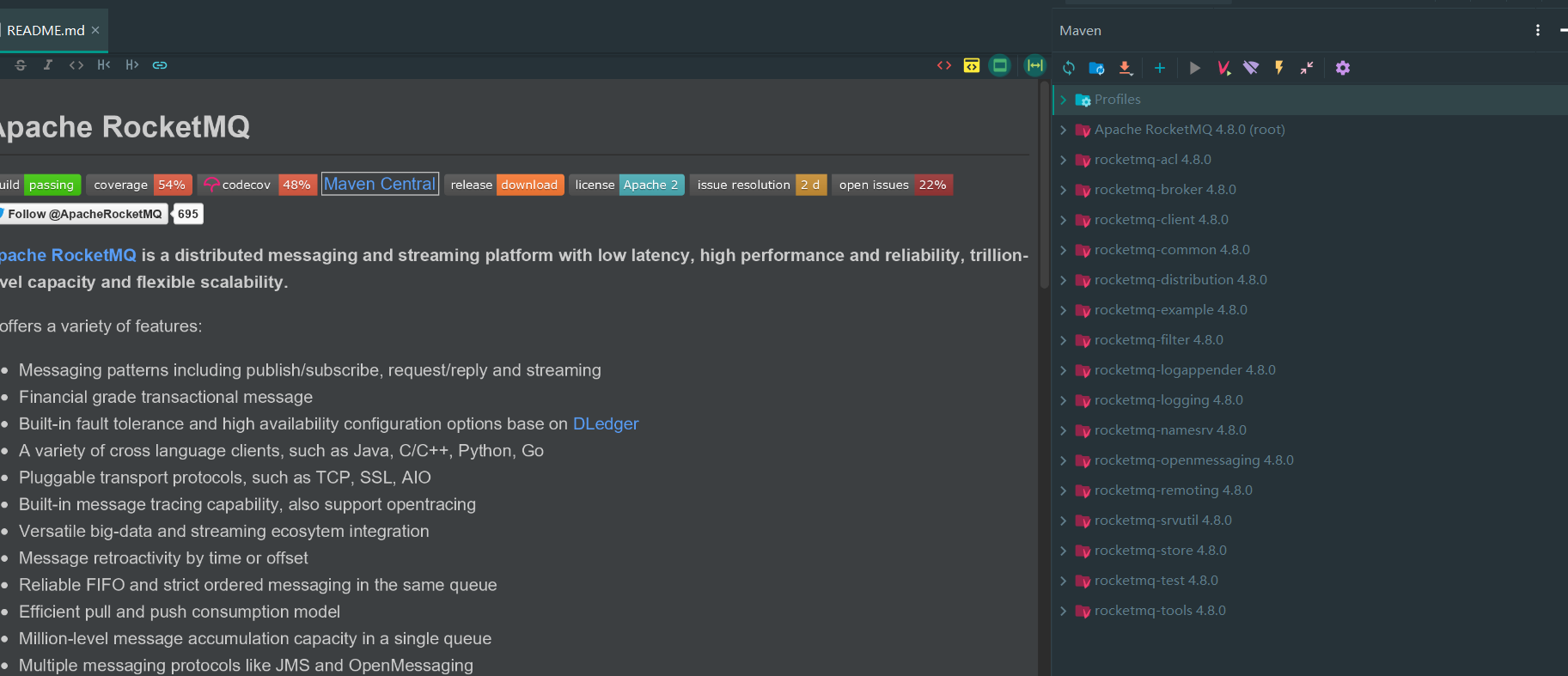
Task: Expand the rocketmq-client 4.8.0 module
Action: (1064, 220)
